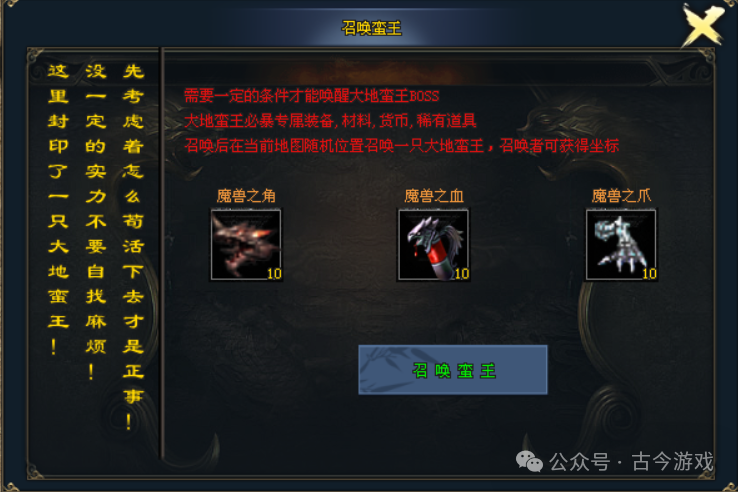Click the red line 大地蛮王必暴专属装备
Screen dimensions: 738x492
330,121
